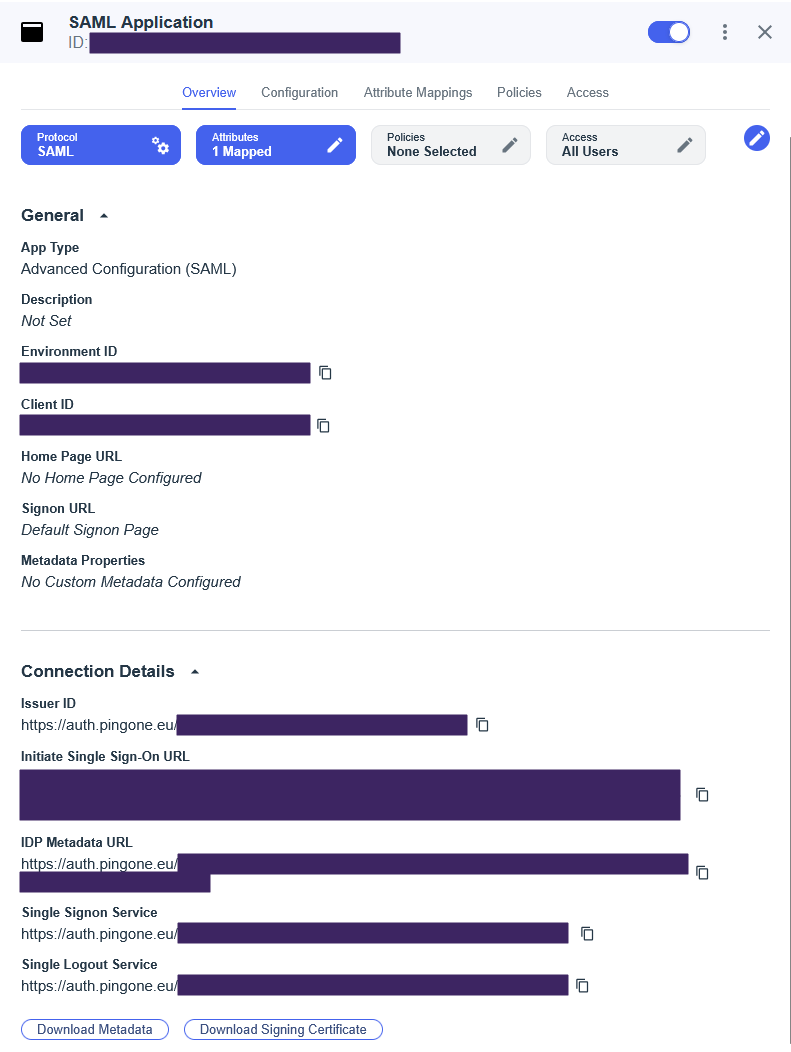This screenshot has width=791, height=1052.
Task: Go to the Access tab
Action: click(588, 93)
